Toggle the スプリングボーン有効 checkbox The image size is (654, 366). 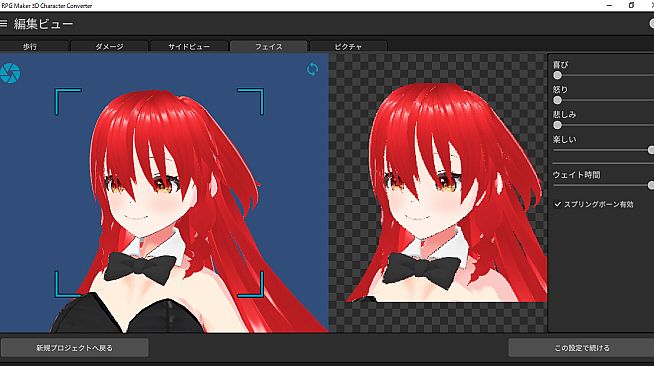click(558, 204)
